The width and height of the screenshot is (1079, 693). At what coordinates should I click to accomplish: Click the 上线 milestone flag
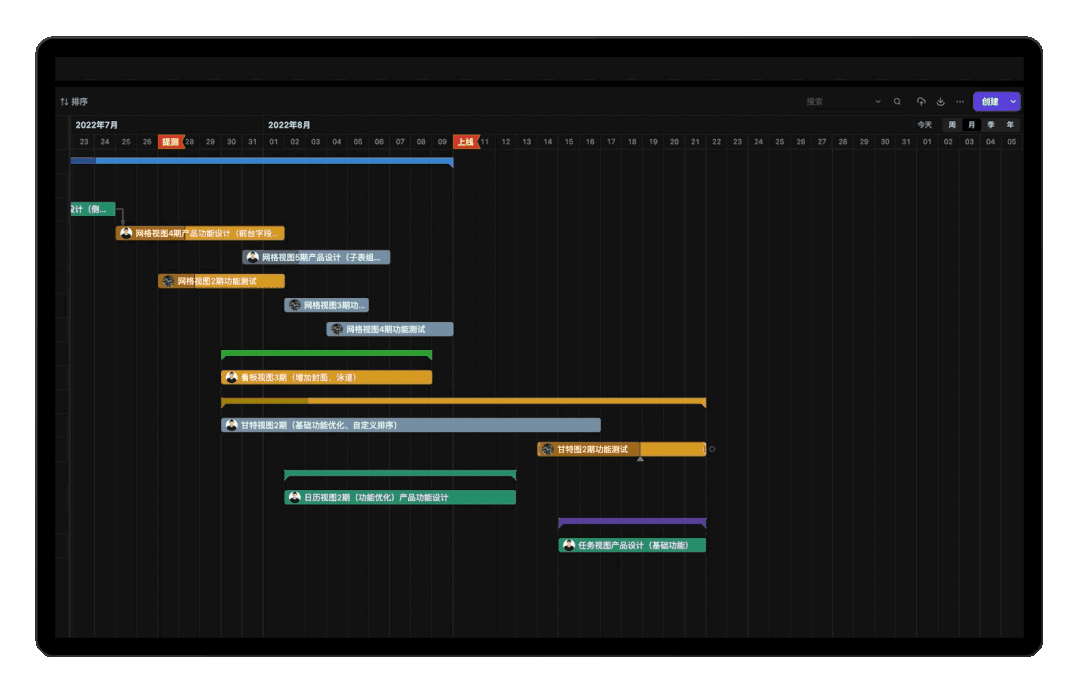pos(466,142)
